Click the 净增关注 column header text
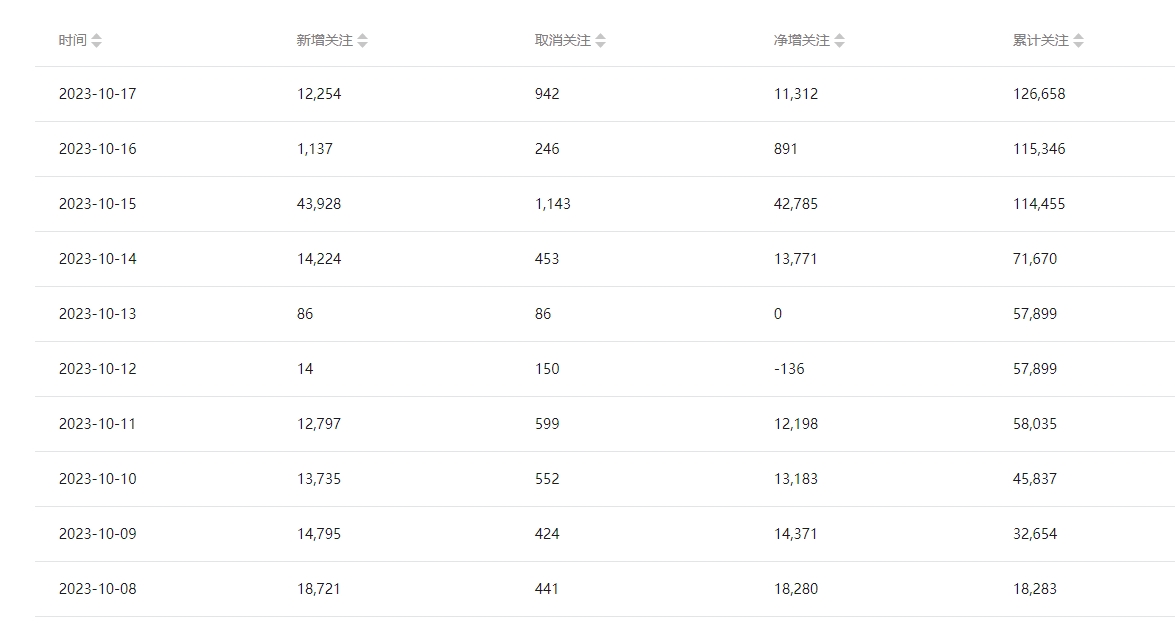 coord(801,41)
